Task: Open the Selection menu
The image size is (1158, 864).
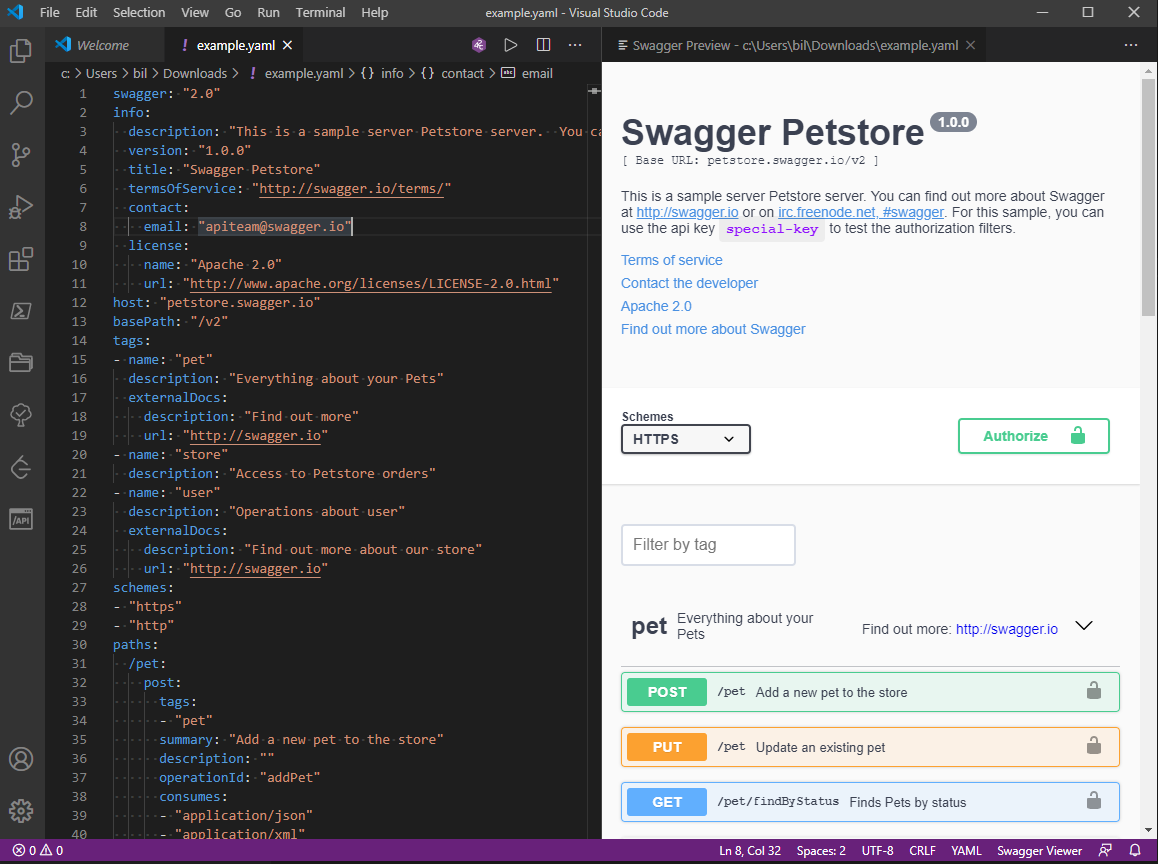Action: (x=139, y=12)
